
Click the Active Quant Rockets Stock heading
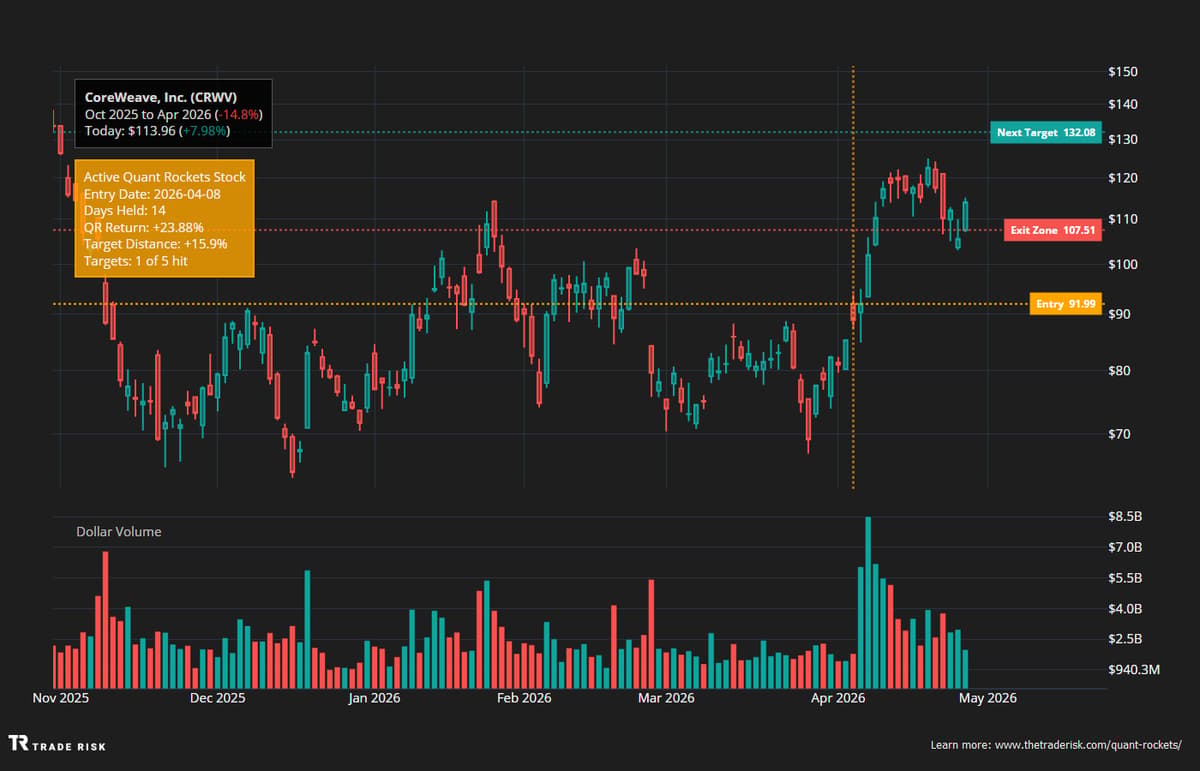coord(164,177)
